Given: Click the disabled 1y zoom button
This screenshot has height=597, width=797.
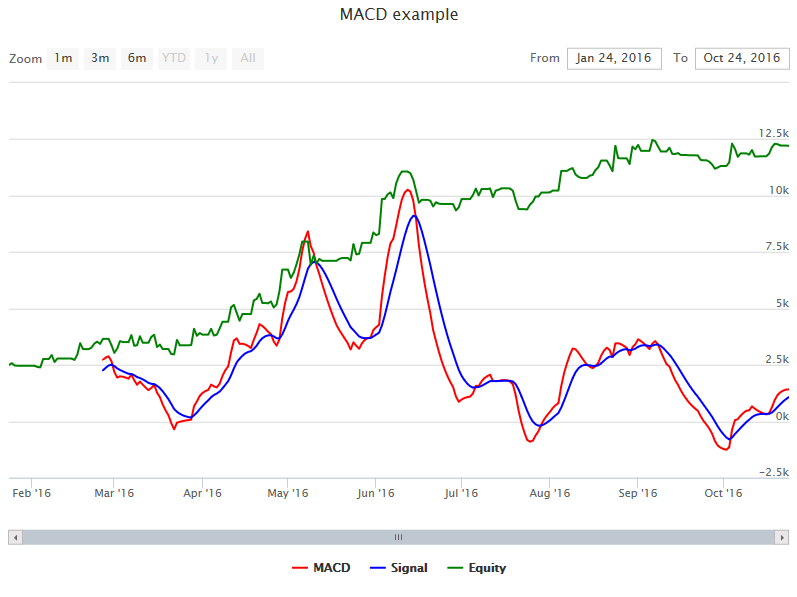Looking at the screenshot, I should [x=211, y=58].
